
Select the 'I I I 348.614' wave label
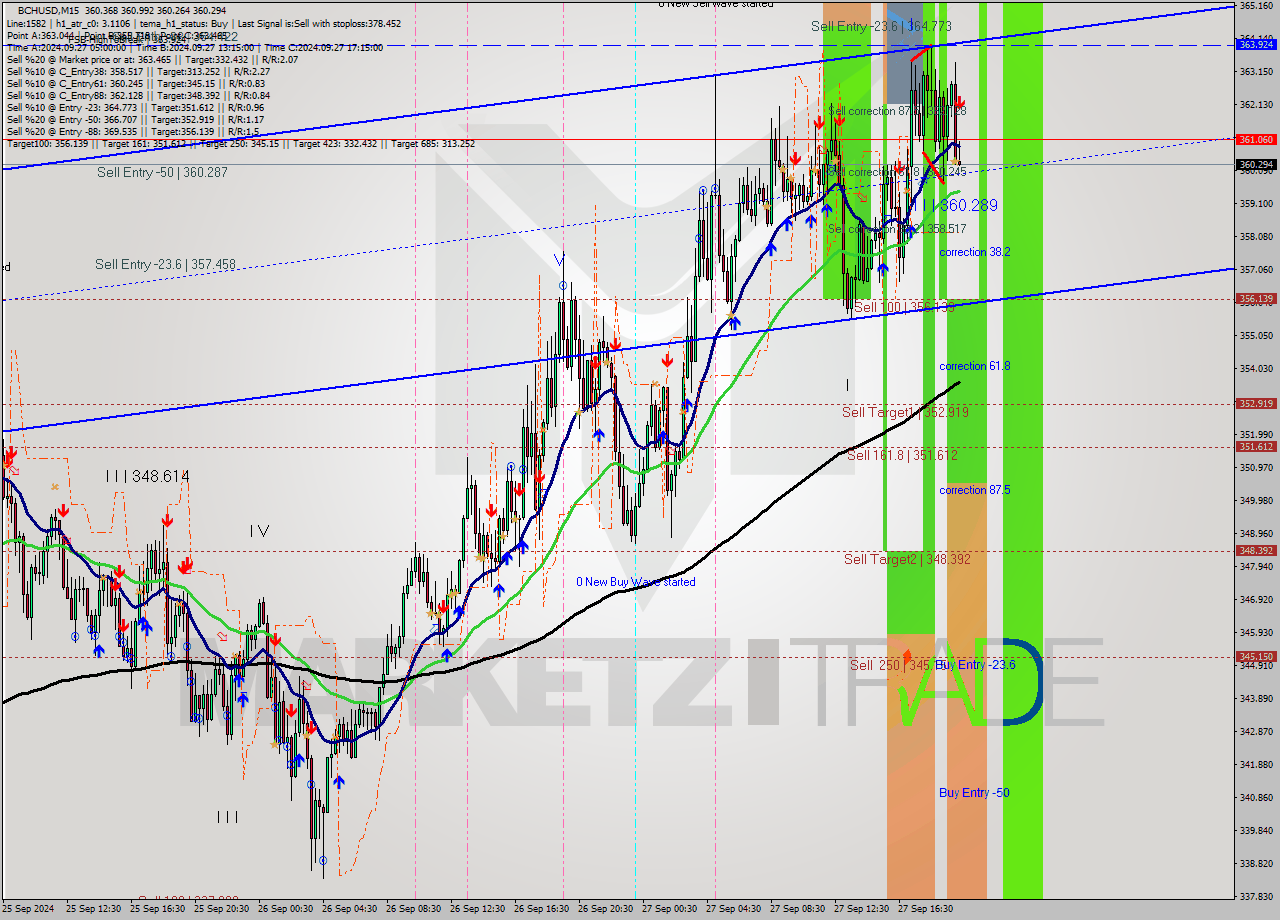[x=147, y=476]
